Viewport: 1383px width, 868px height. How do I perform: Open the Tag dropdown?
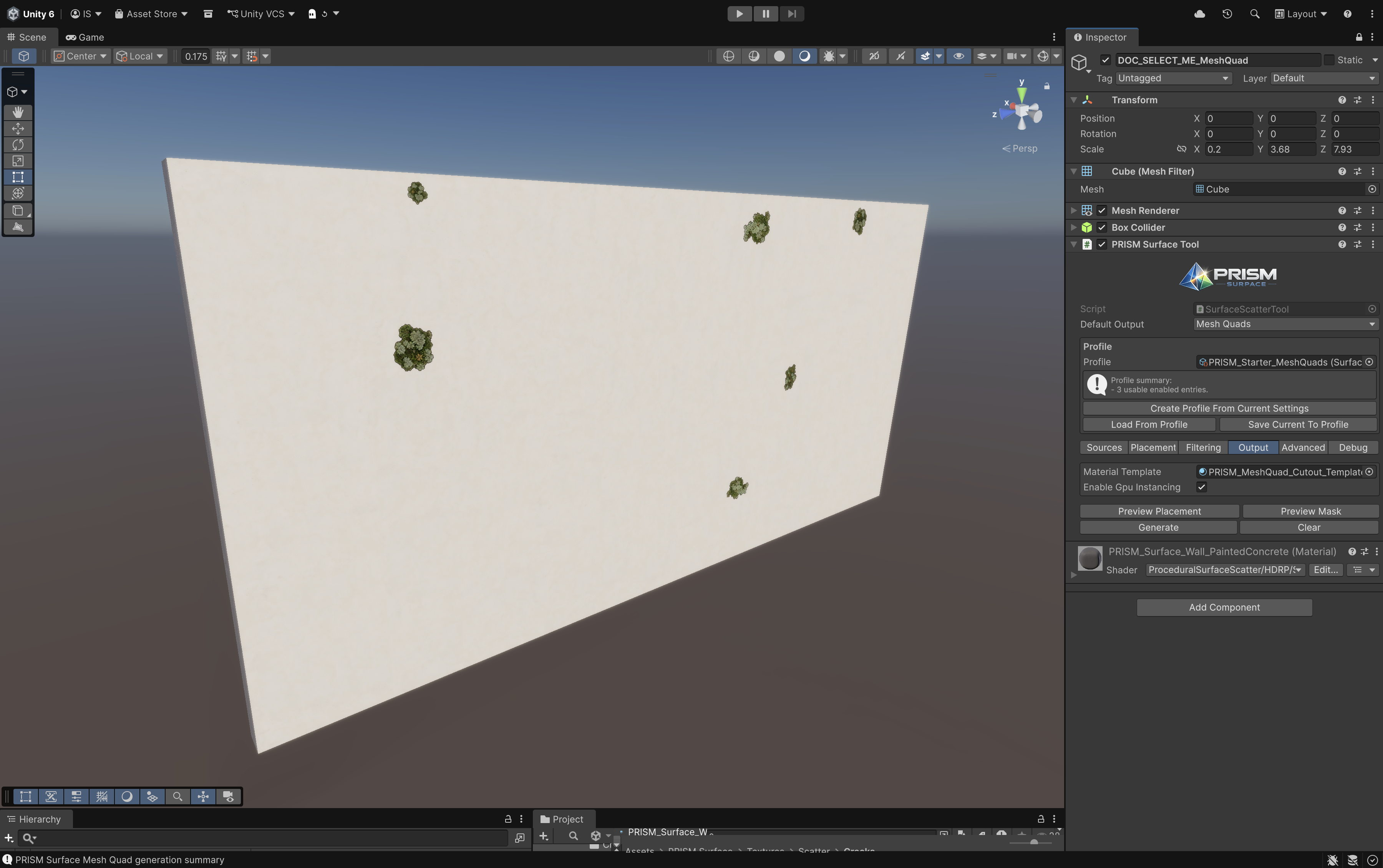pyautogui.click(x=1174, y=78)
